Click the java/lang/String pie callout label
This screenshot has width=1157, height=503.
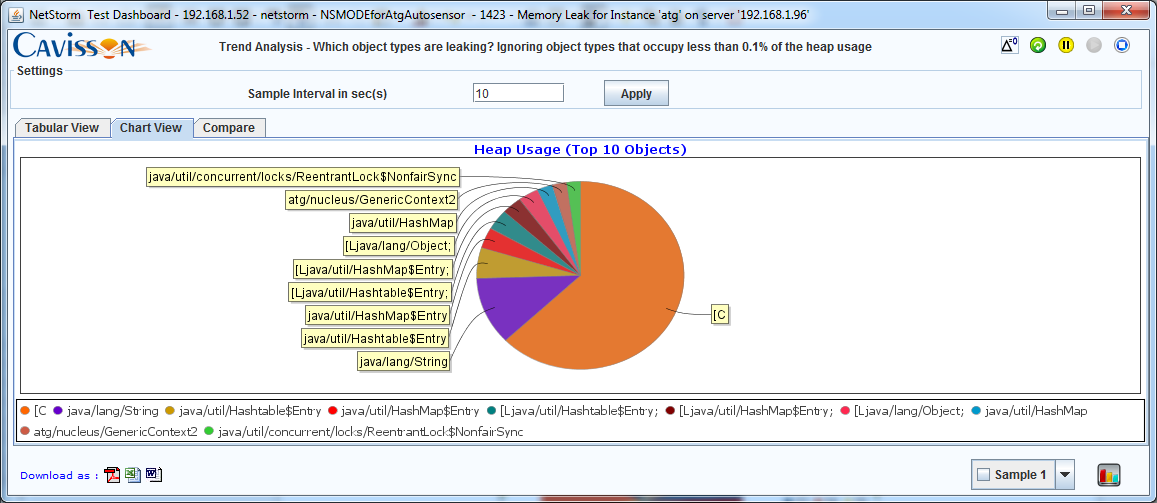404,361
